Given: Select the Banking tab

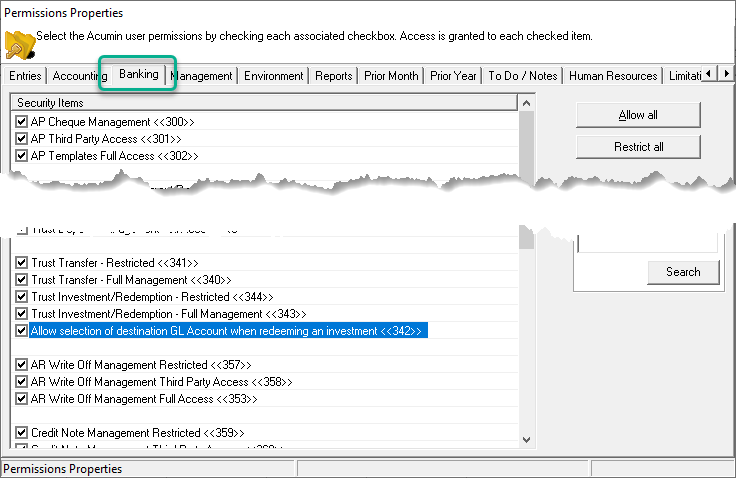Looking at the screenshot, I should (x=138, y=74).
